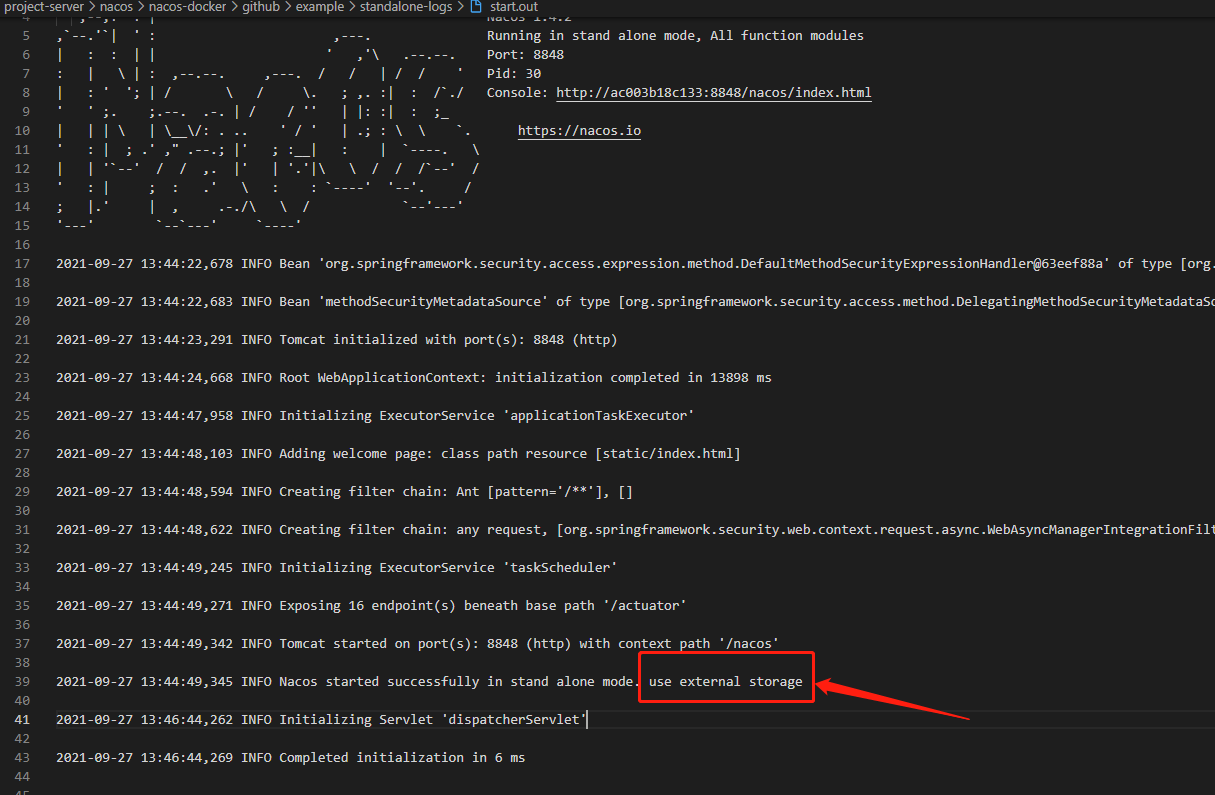This screenshot has width=1215, height=795.
Task: Click the 'Pid: 30' text
Action: click(x=514, y=74)
